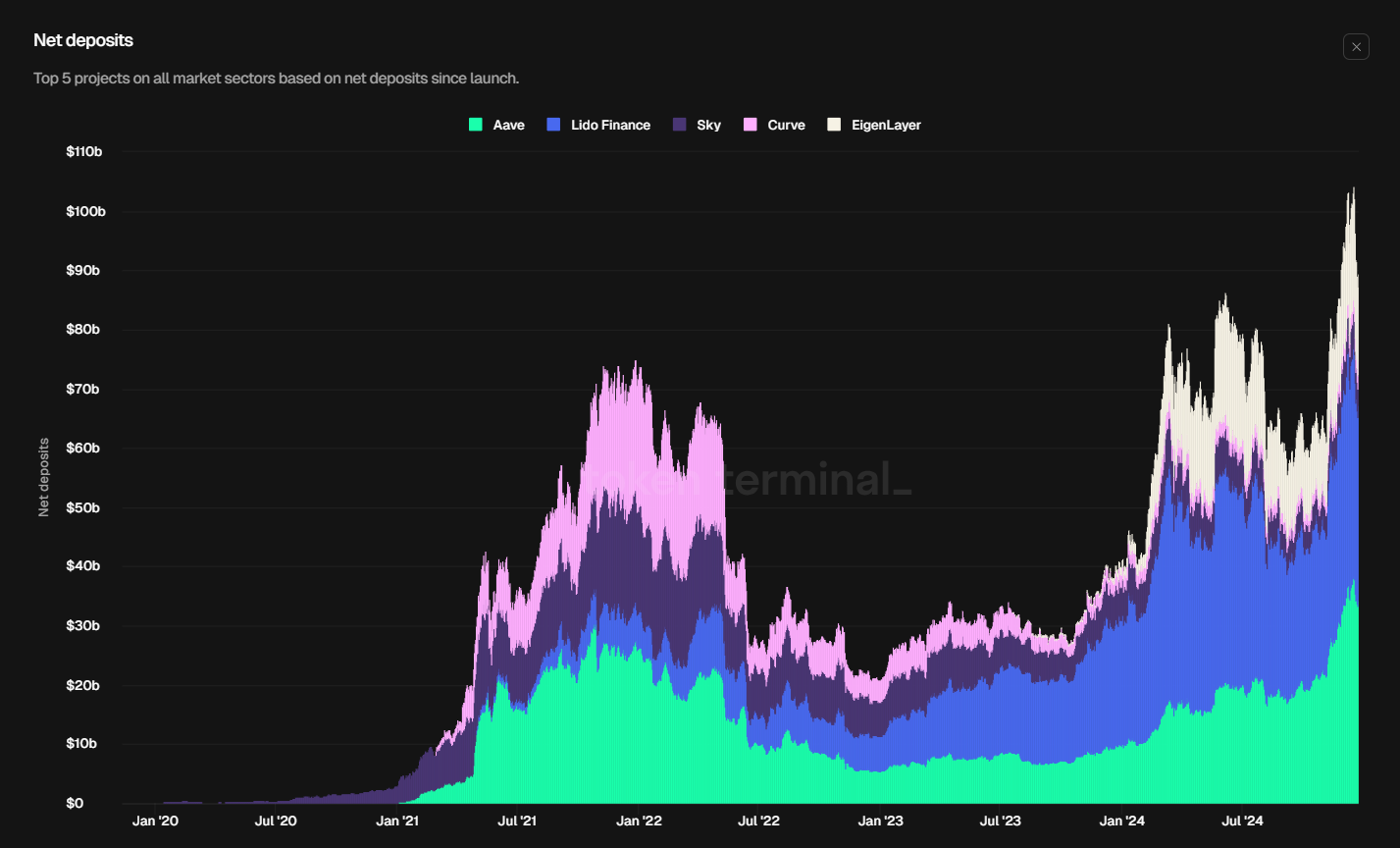
Task: Toggle the Aave series via its label
Action: point(508,125)
